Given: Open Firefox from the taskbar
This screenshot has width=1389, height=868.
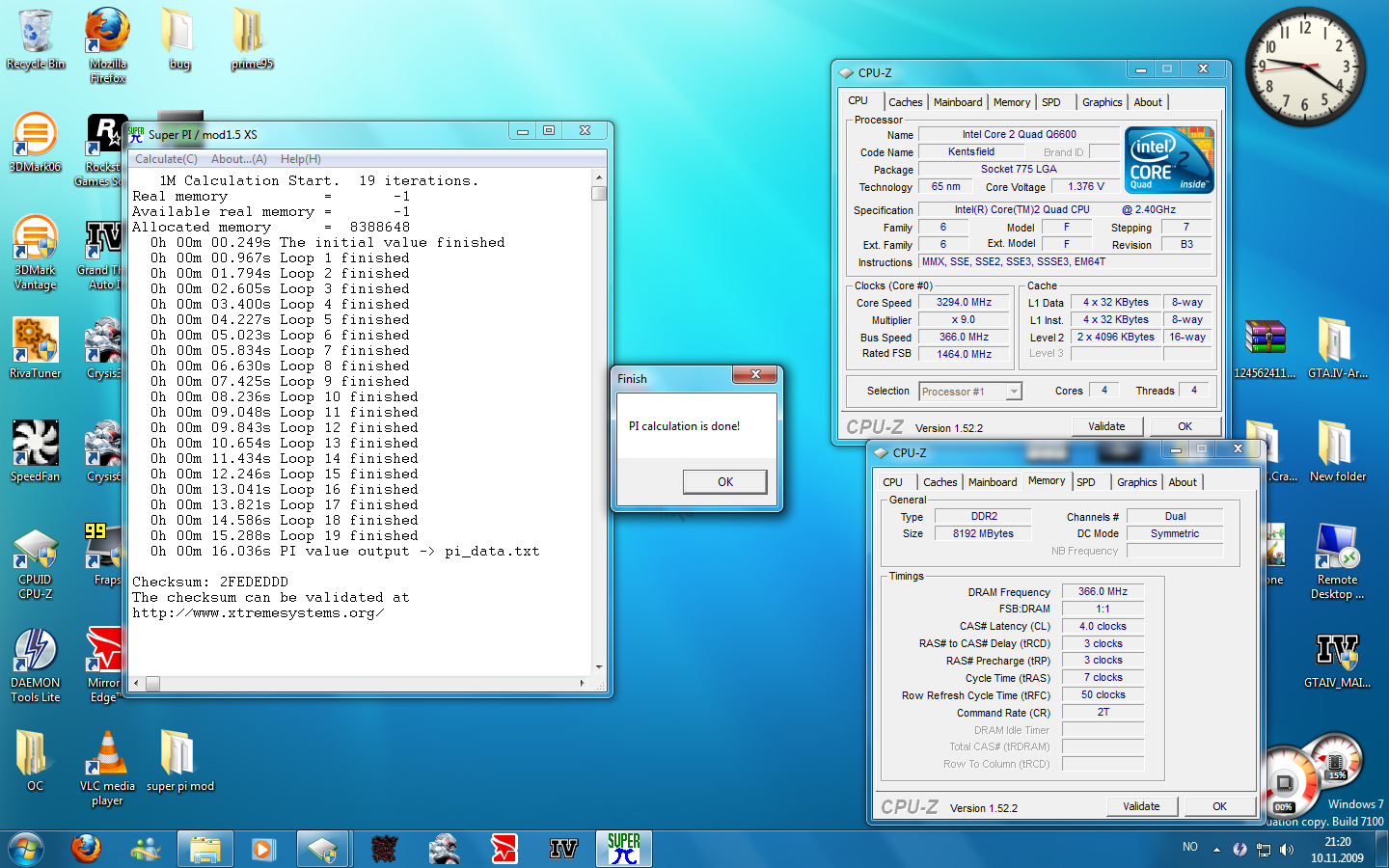Looking at the screenshot, I should click(87, 849).
